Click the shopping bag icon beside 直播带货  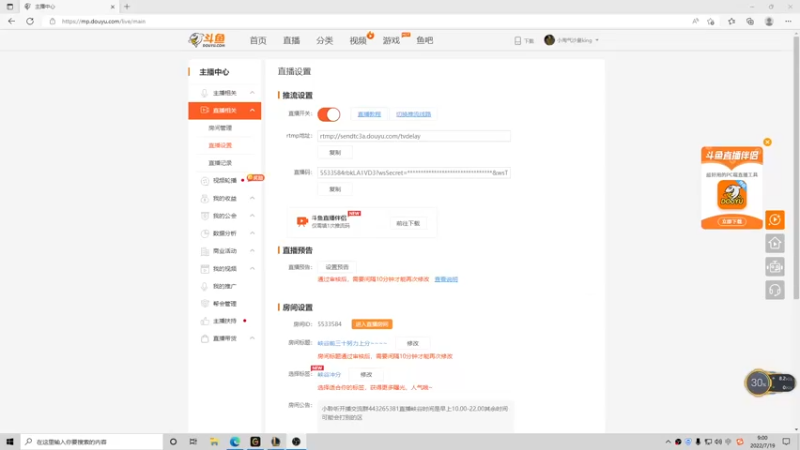coord(205,339)
